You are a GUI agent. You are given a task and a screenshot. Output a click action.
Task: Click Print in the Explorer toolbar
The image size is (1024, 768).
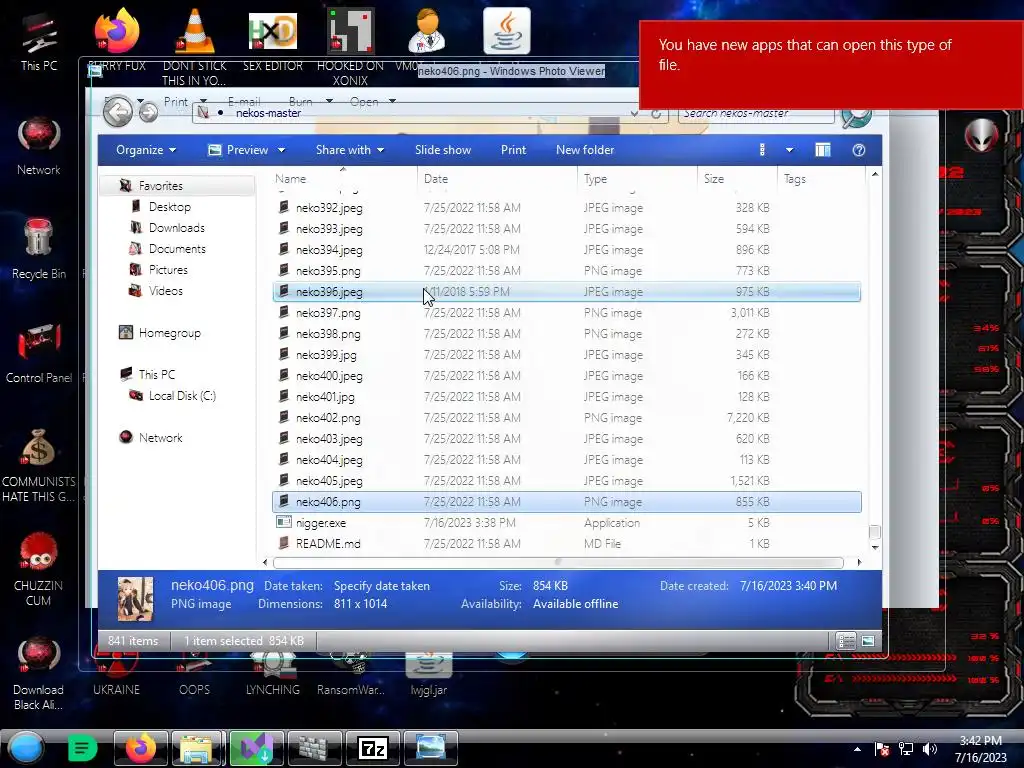(x=513, y=150)
